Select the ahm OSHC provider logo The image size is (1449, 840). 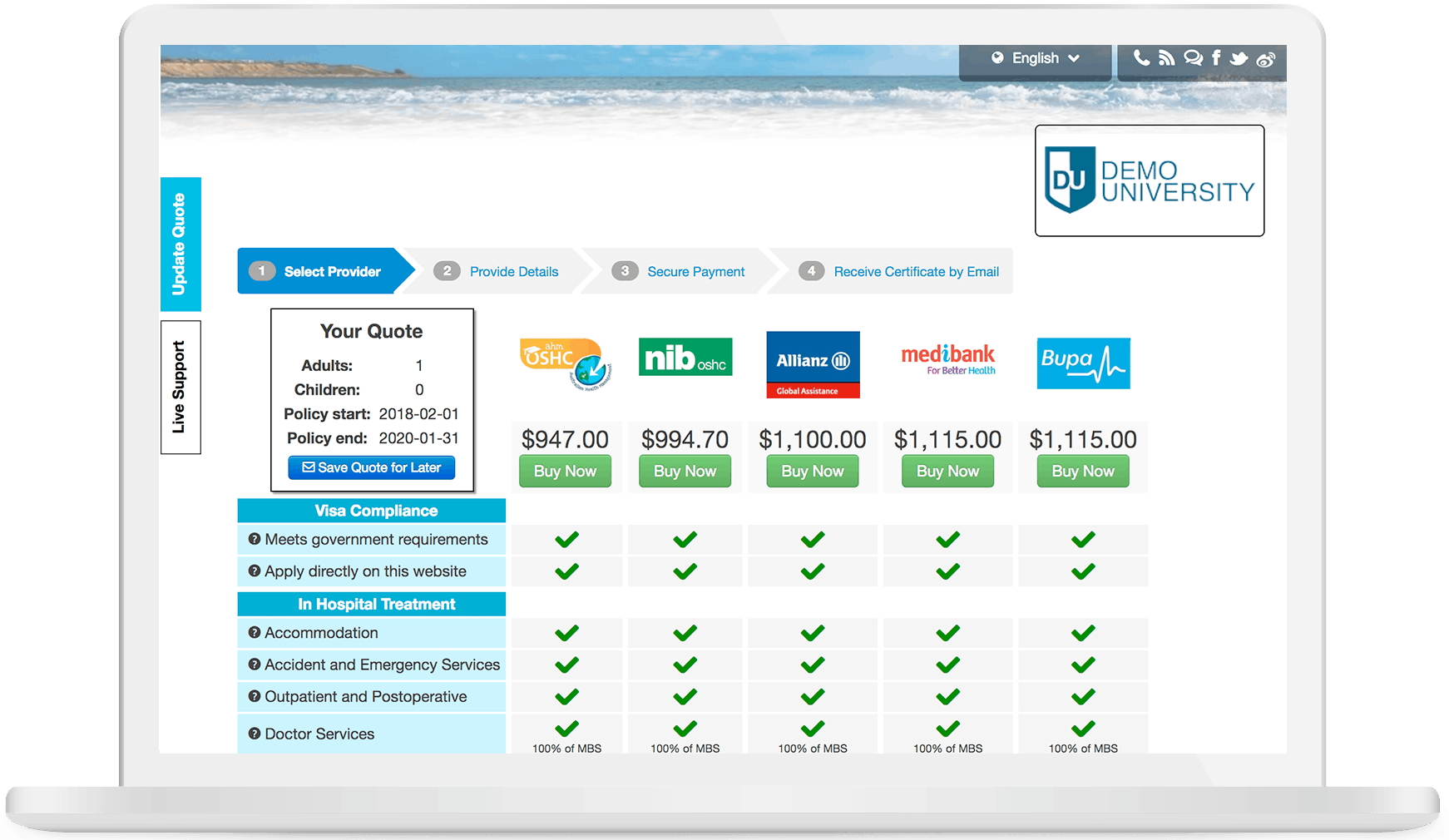566,364
